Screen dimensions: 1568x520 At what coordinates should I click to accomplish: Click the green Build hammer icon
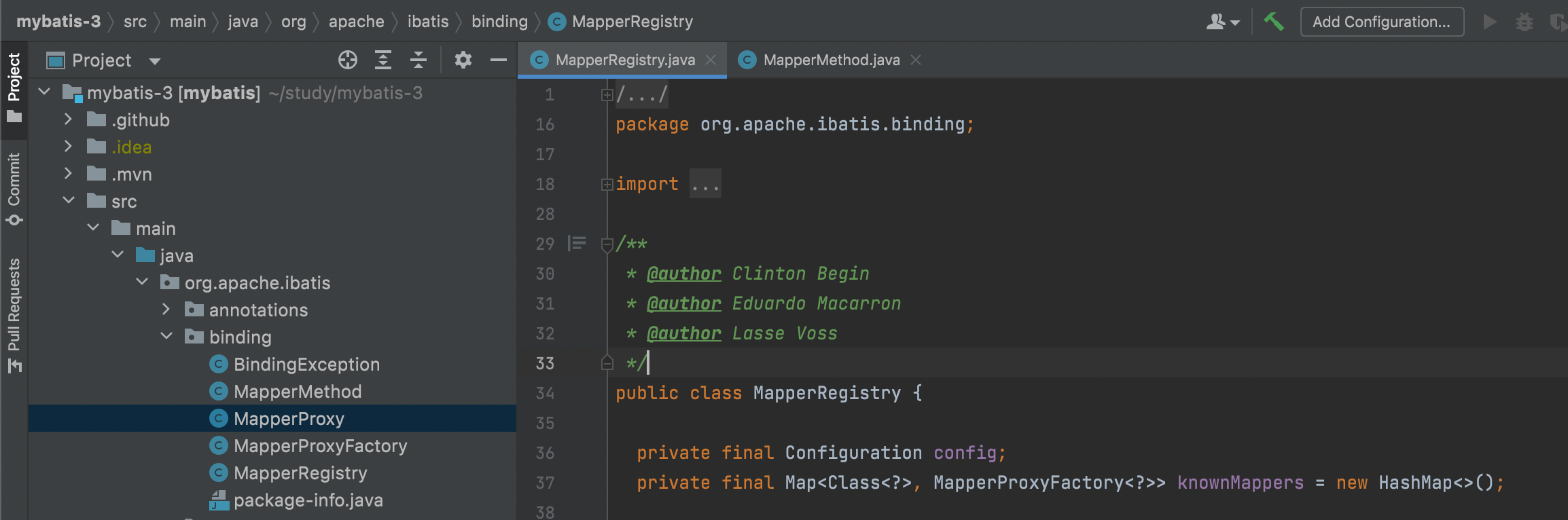click(x=1274, y=22)
